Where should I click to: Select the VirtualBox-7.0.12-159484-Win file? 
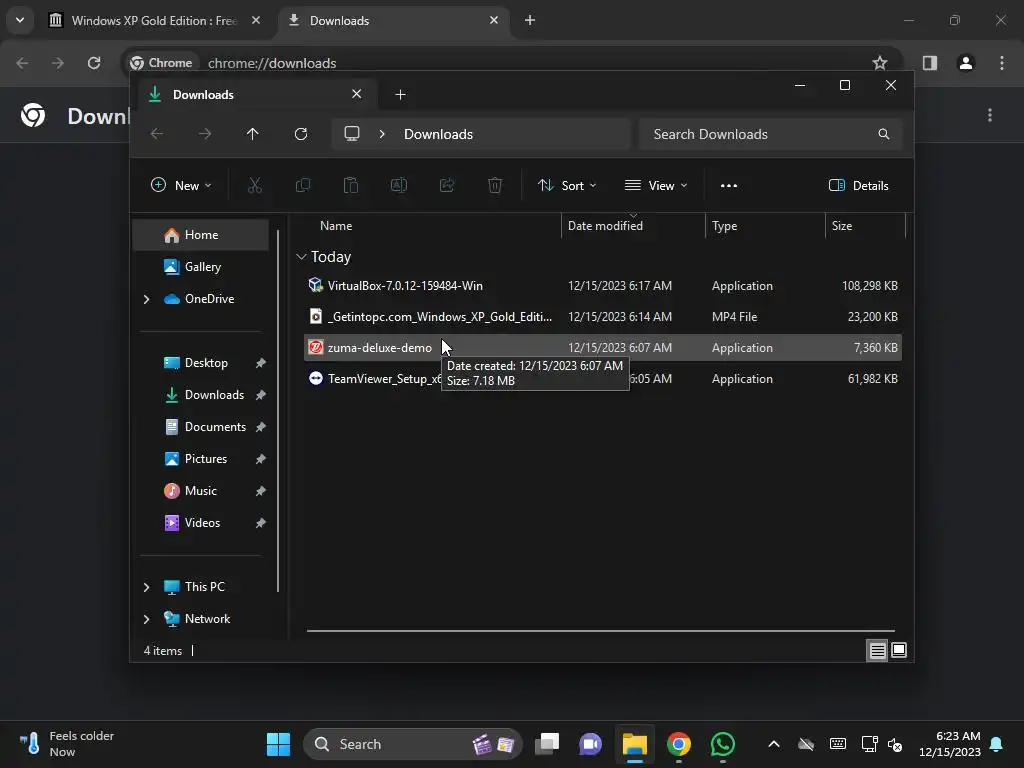click(x=603, y=286)
